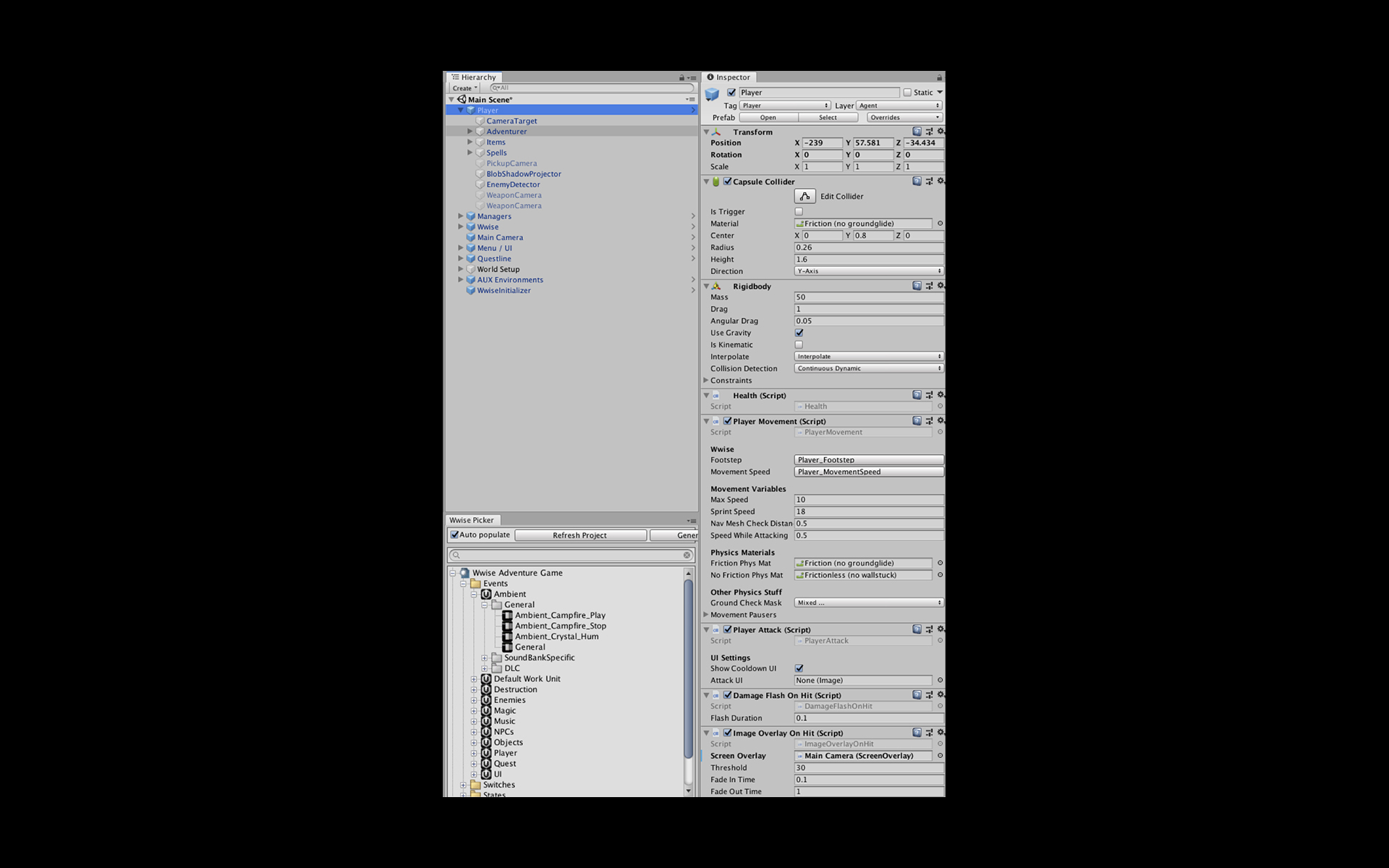This screenshot has width=1389, height=868.
Task: Toggle Capsule Collider enabled checkbox
Action: click(728, 182)
